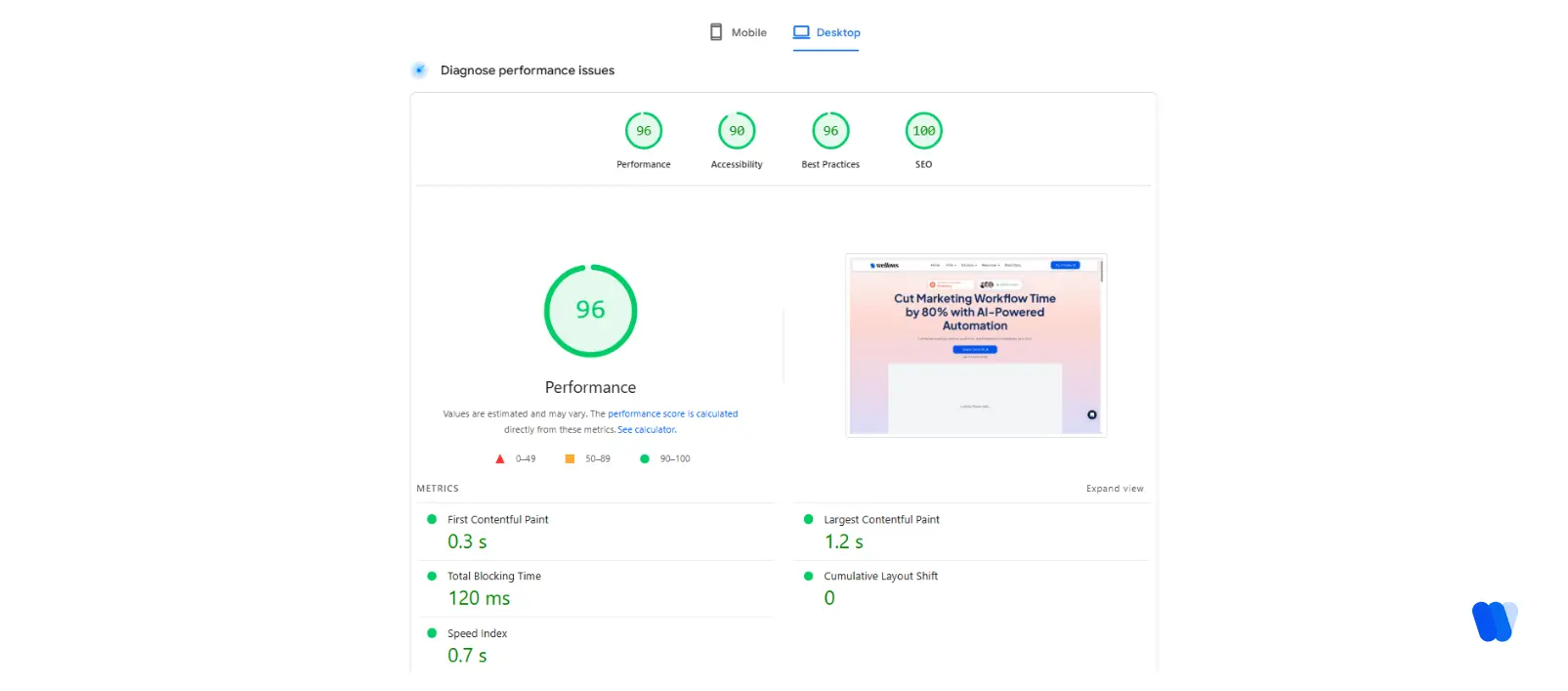Click the 0.7 s Speed Index value

click(x=467, y=656)
